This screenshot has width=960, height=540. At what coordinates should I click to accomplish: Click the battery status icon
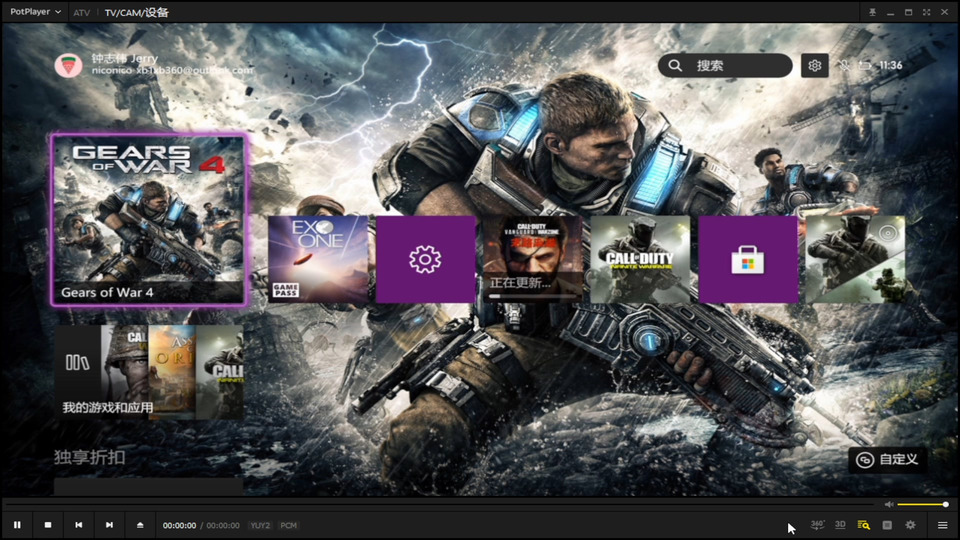[864, 66]
